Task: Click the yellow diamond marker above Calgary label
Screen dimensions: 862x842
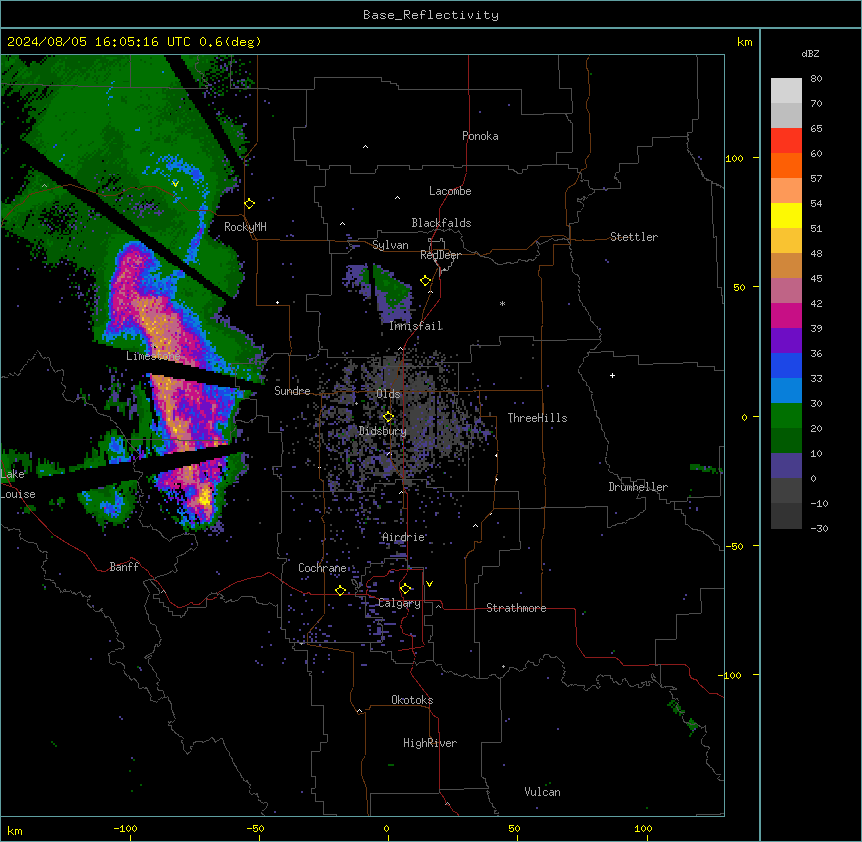Action: (x=405, y=589)
